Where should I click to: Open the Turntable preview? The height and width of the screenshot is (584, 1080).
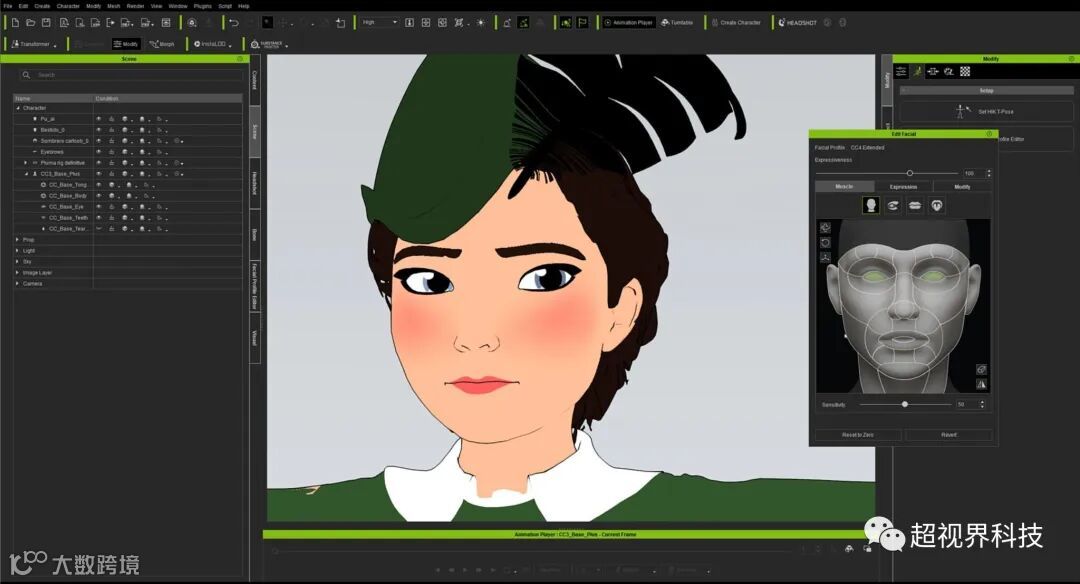click(x=677, y=23)
